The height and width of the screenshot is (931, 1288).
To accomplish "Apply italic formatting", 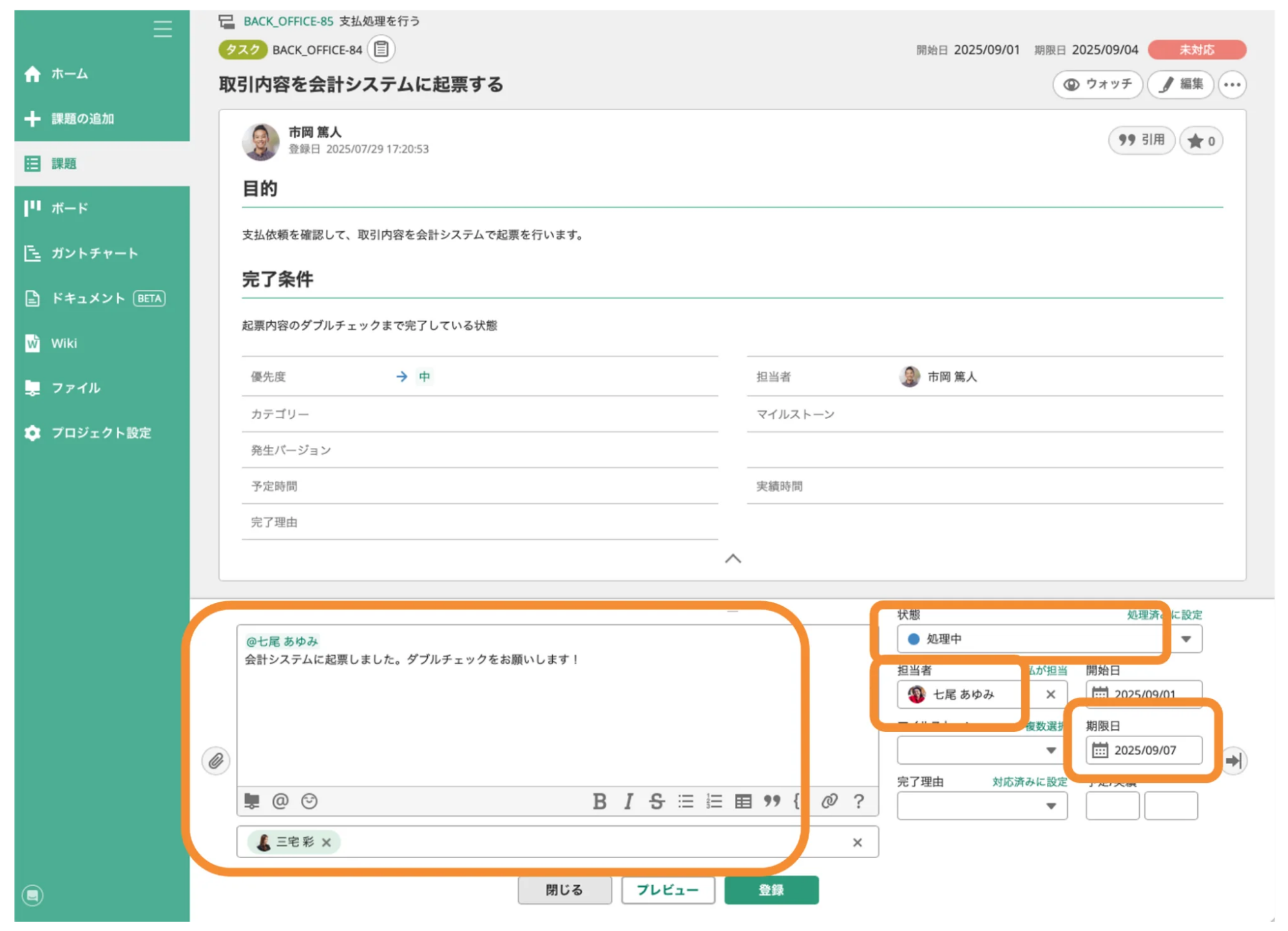I will [x=628, y=801].
